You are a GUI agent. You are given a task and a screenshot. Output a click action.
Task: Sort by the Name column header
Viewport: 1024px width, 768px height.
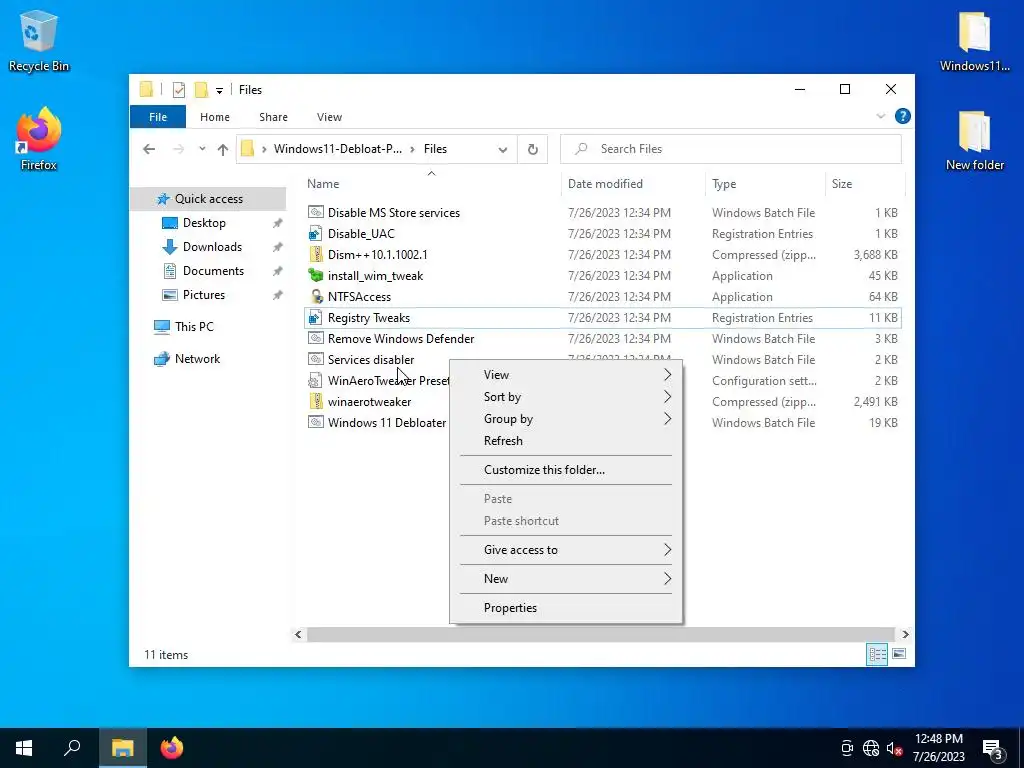431,184
